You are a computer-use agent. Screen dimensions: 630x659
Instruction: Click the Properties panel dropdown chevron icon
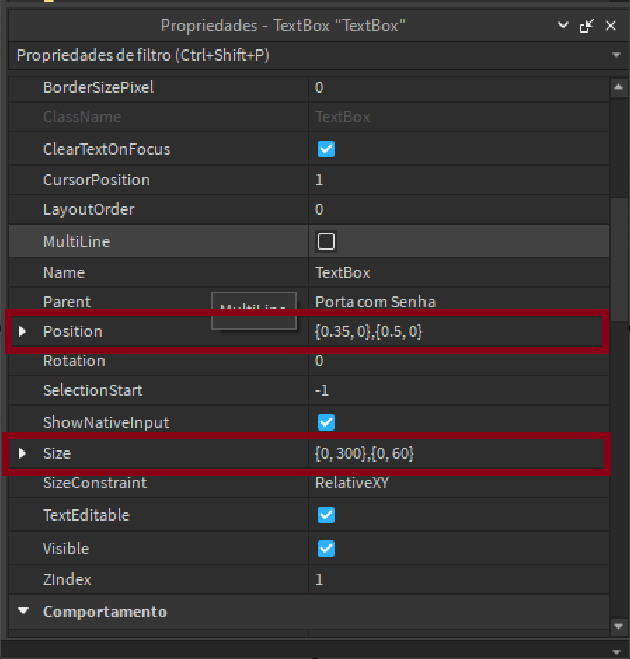[563, 25]
